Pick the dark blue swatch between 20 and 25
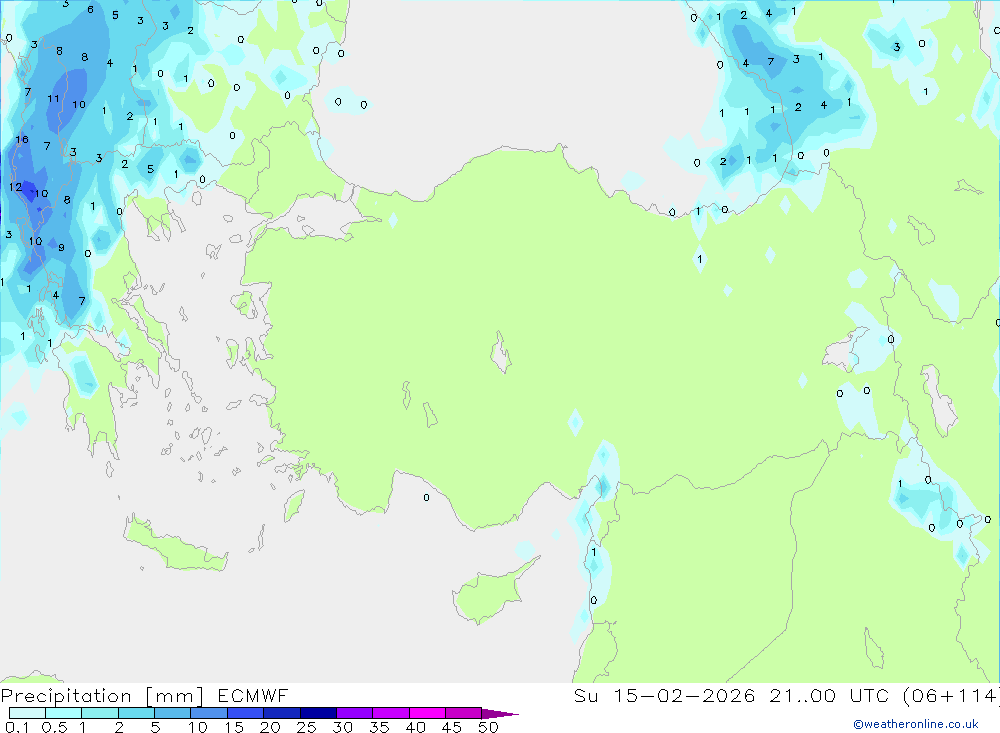The height and width of the screenshot is (733, 1000). tap(282, 713)
